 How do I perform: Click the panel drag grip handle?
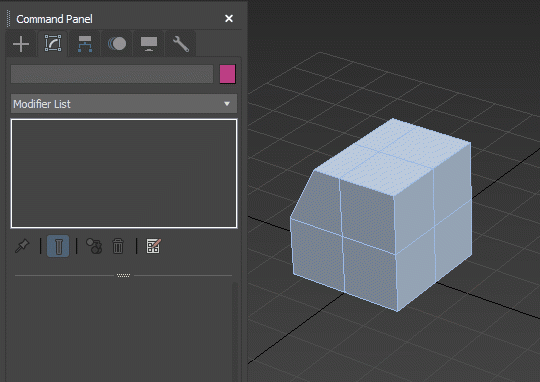coord(9,19)
